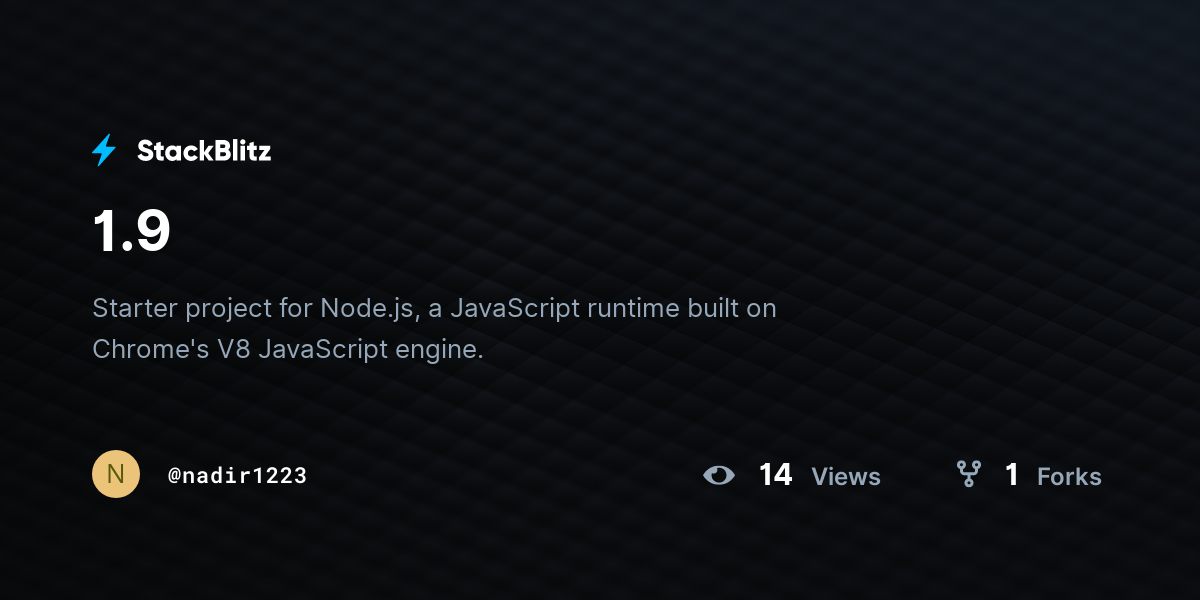Click the "Views" label

[846, 476]
